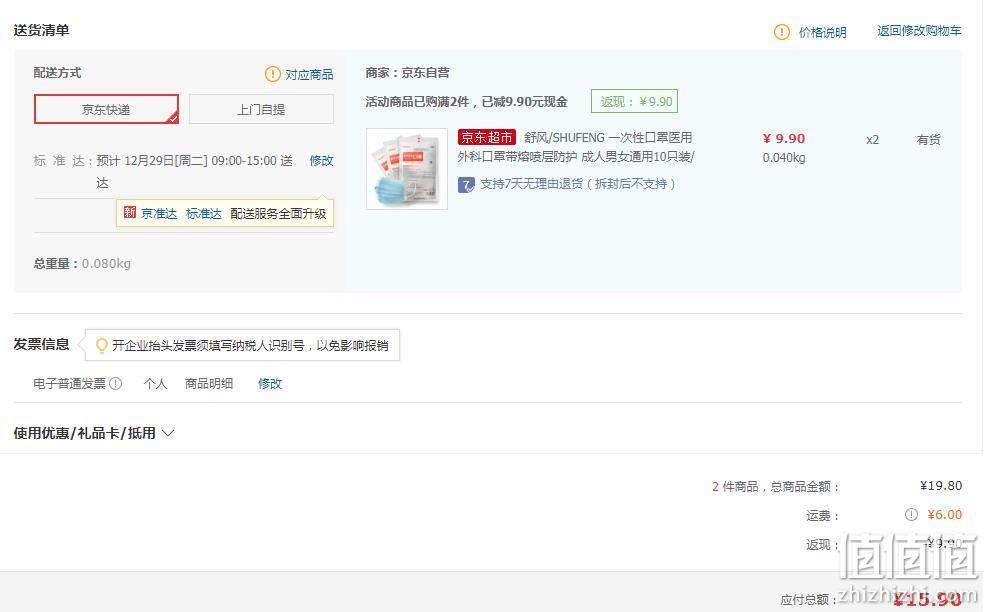Click the taxpayer ID invoice tip text
This screenshot has width=987, height=612.
(250, 345)
